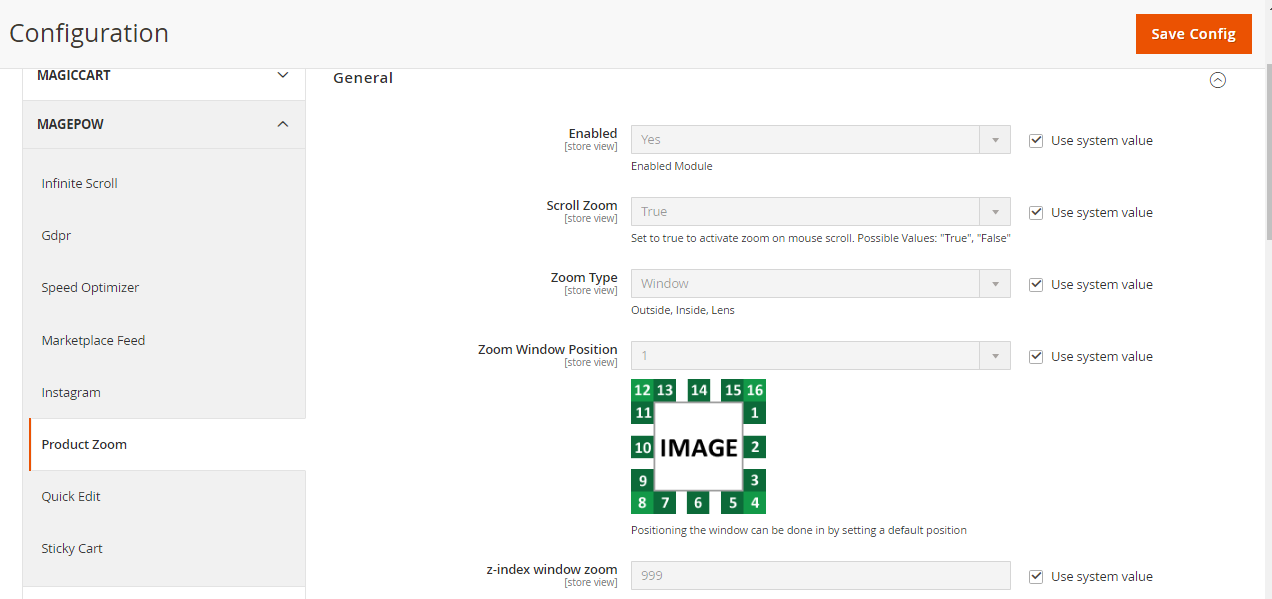Click position 1 tile in zoom diagram

click(754, 412)
